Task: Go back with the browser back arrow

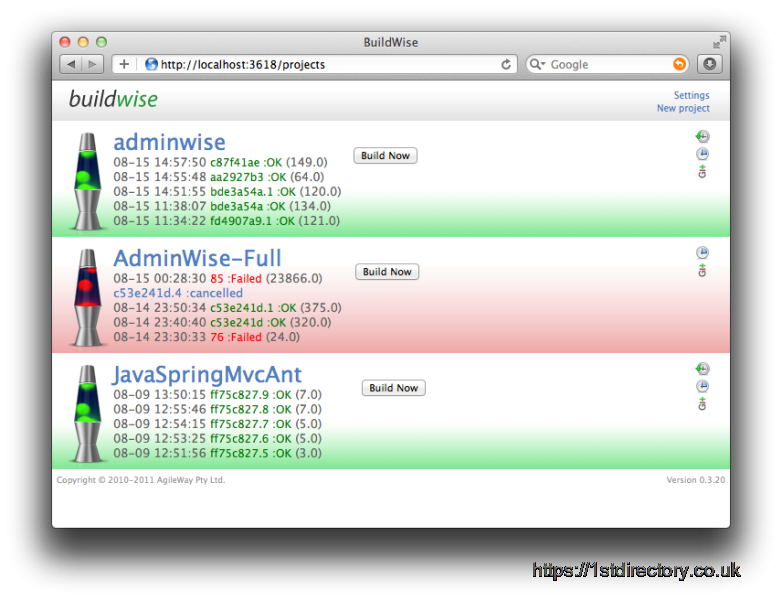Action: coord(71,64)
